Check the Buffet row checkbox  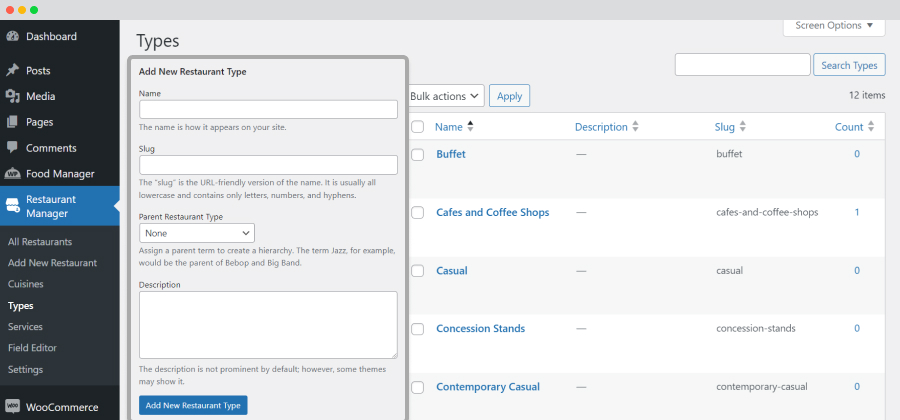click(x=417, y=154)
